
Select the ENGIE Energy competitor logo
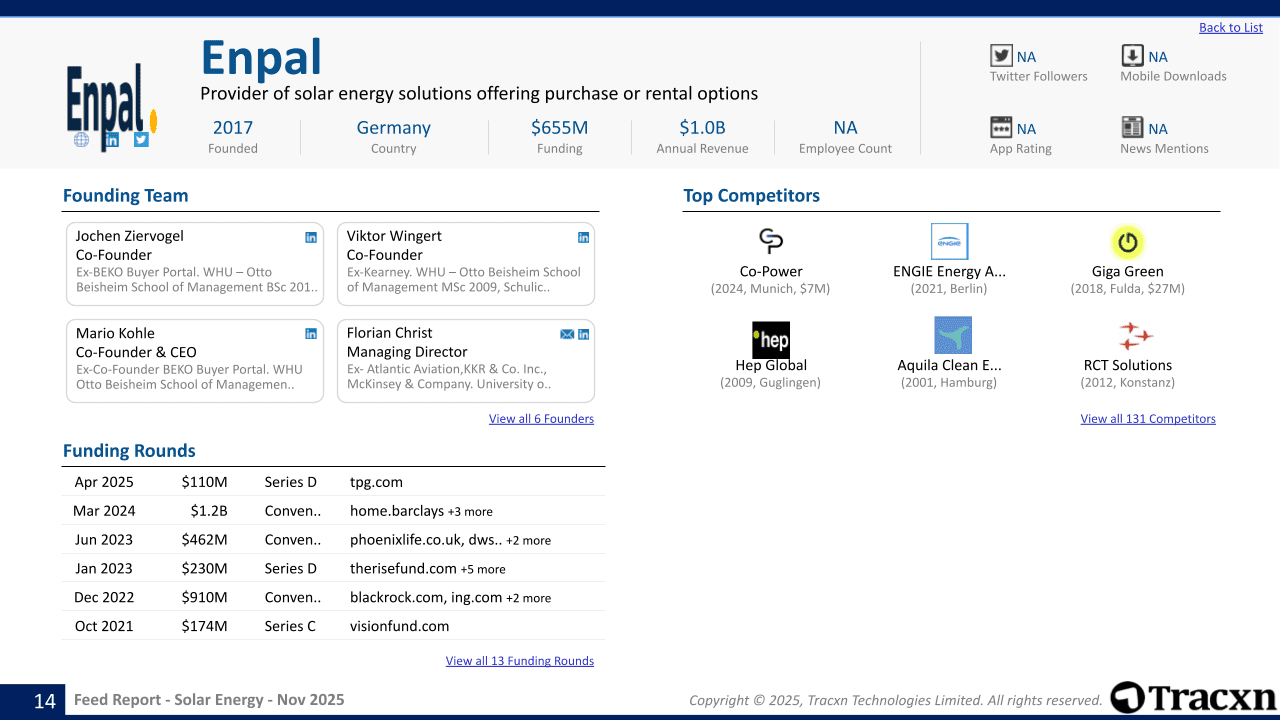949,242
